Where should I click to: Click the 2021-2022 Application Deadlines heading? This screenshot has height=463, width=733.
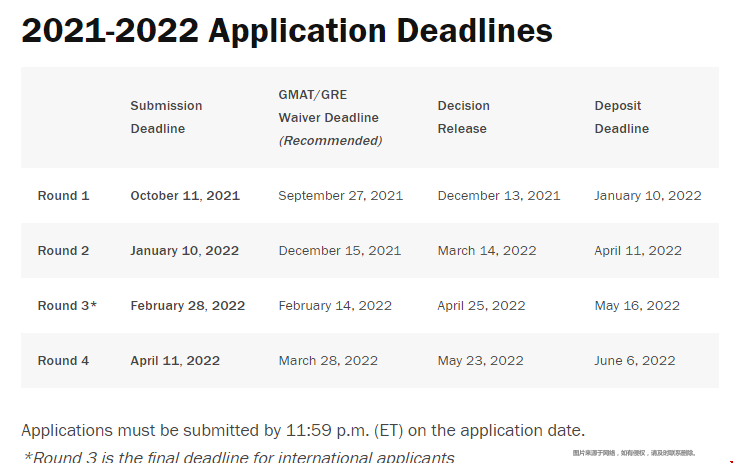coord(287,31)
